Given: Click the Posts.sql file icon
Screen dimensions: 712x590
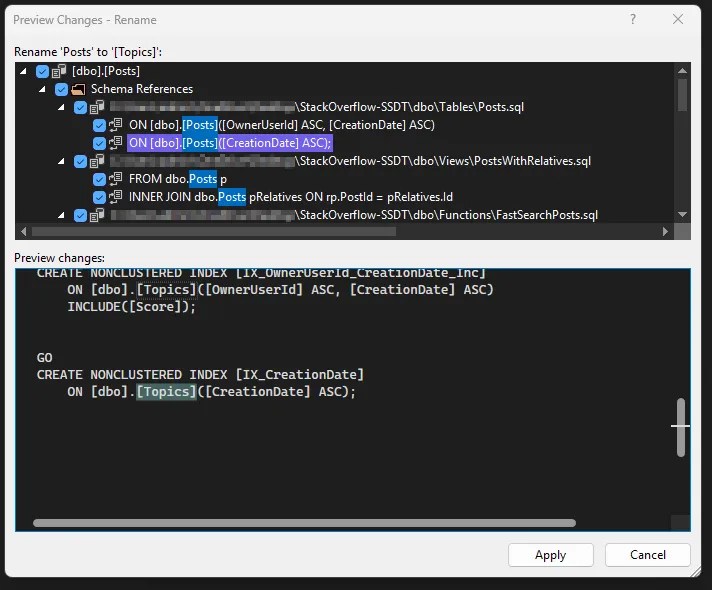Looking at the screenshot, I should tap(97, 107).
